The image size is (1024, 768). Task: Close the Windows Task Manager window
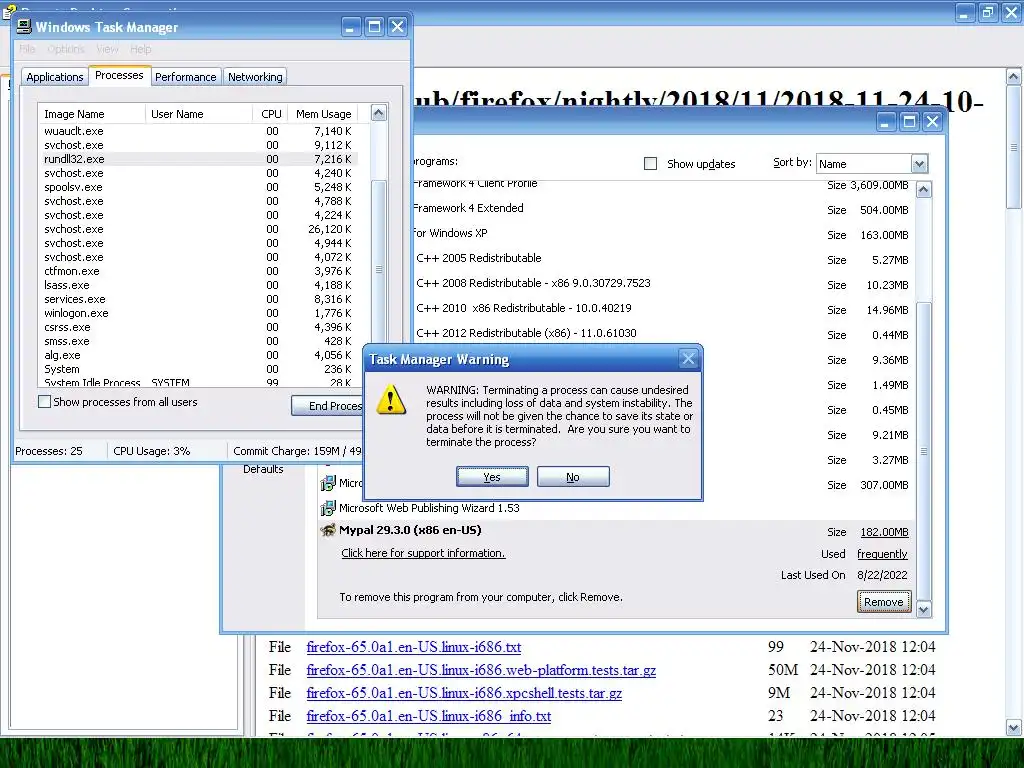[x=397, y=27]
